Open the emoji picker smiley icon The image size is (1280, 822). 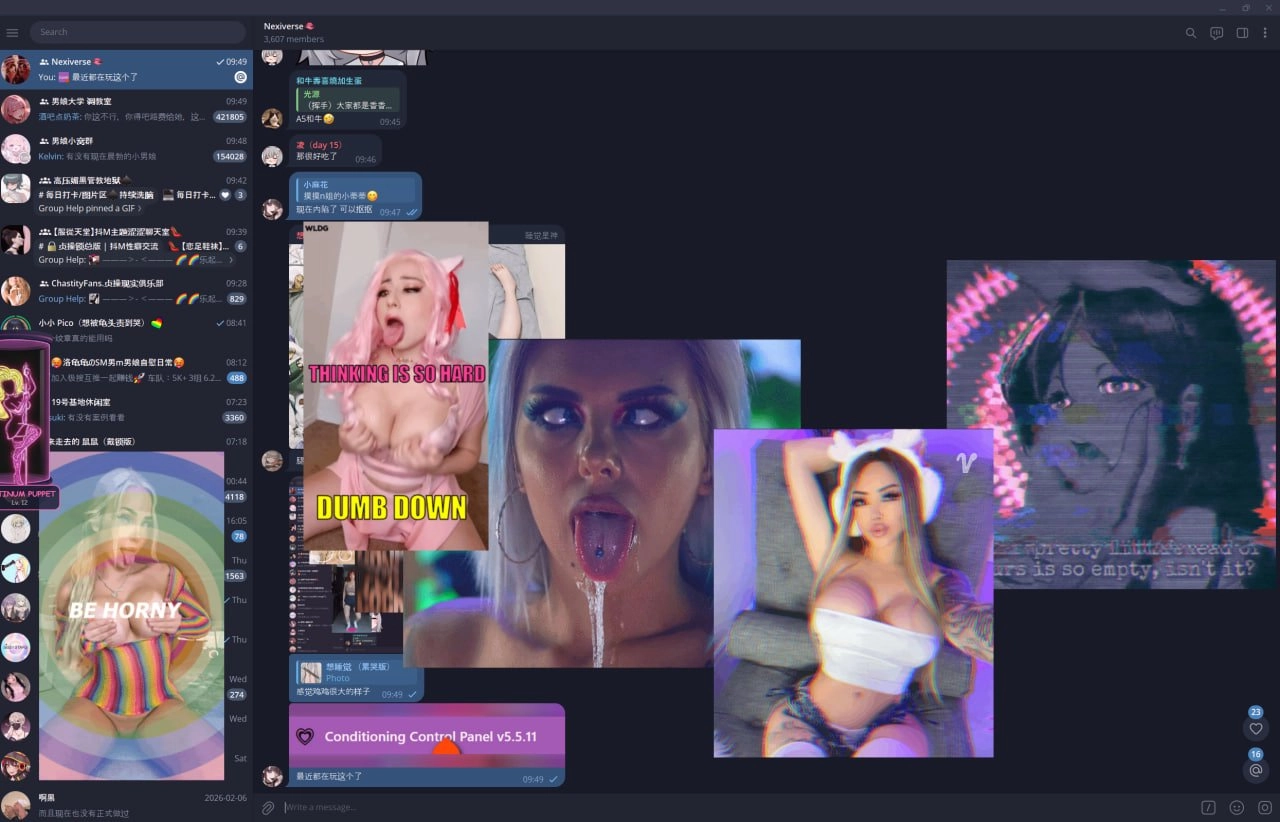[x=1237, y=807]
